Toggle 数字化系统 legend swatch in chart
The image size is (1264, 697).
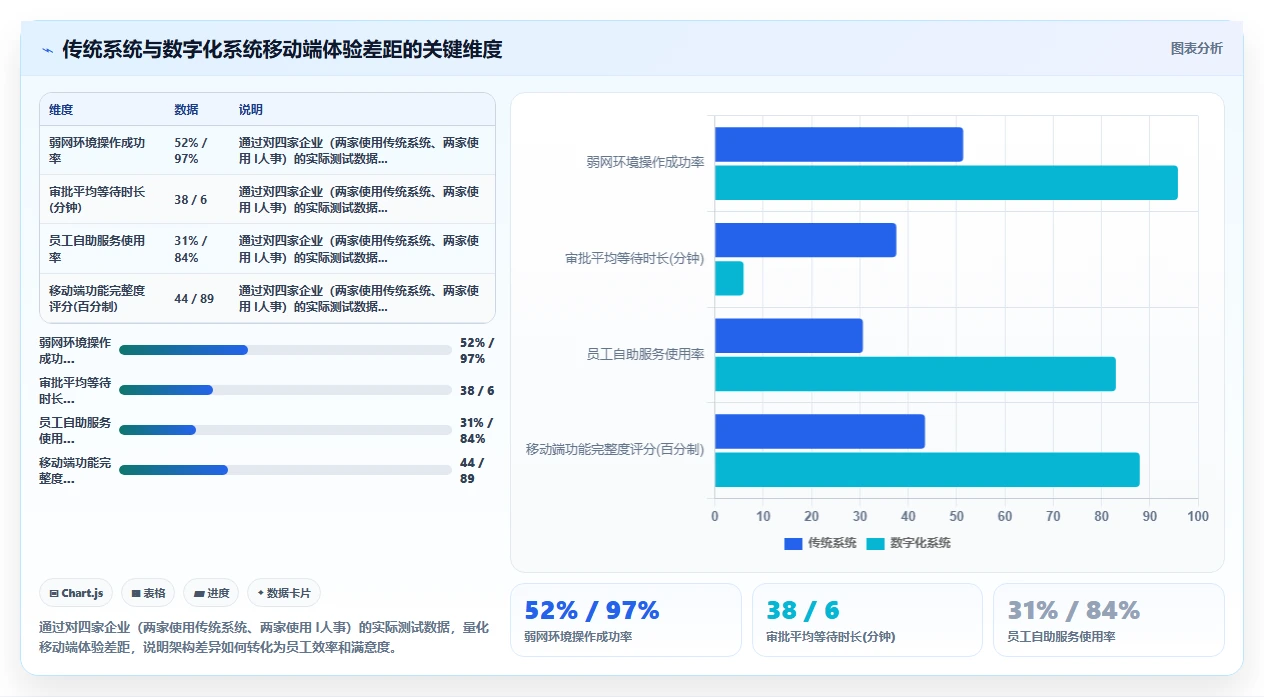[x=875, y=543]
